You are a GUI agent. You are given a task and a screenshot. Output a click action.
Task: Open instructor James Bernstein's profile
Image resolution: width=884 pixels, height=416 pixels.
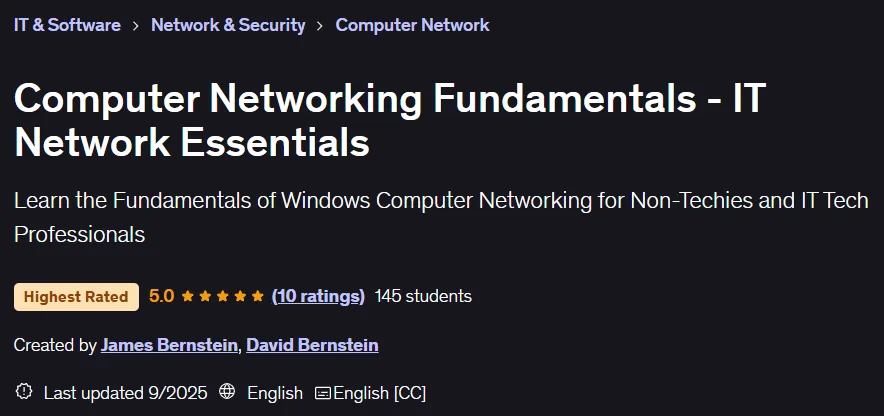pyautogui.click(x=169, y=345)
